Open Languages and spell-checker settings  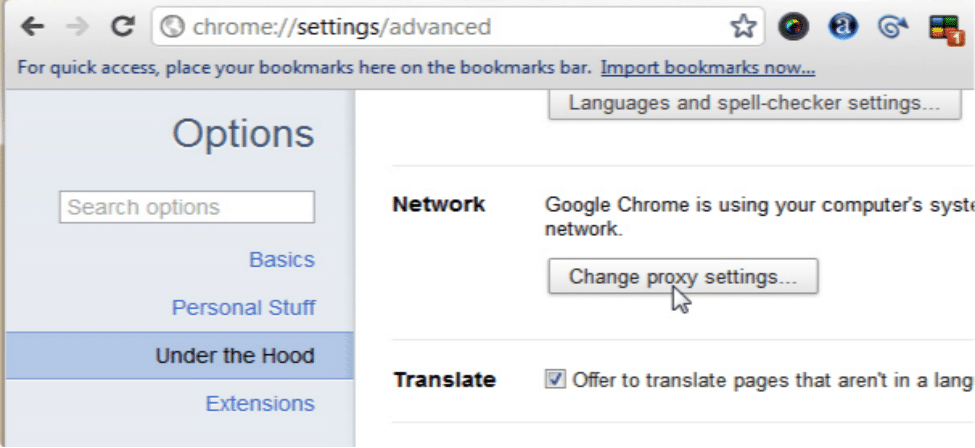click(x=754, y=103)
